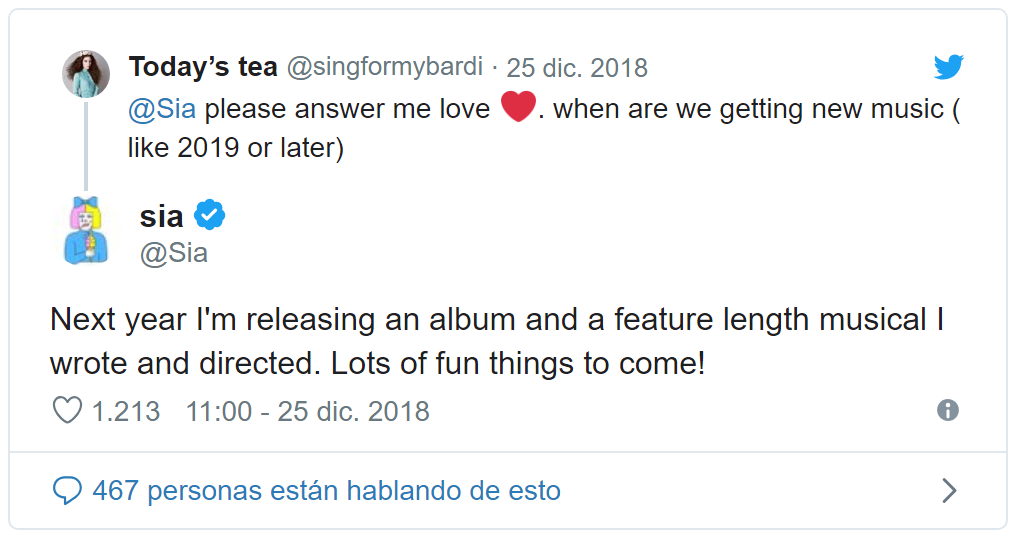Click the blue verified badge next to sia

click(209, 215)
